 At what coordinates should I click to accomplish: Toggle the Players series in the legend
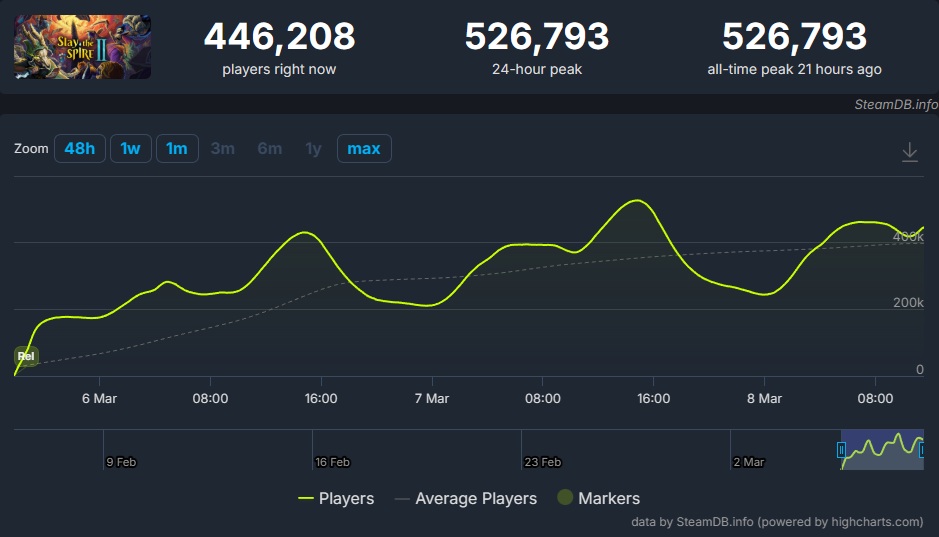point(336,498)
